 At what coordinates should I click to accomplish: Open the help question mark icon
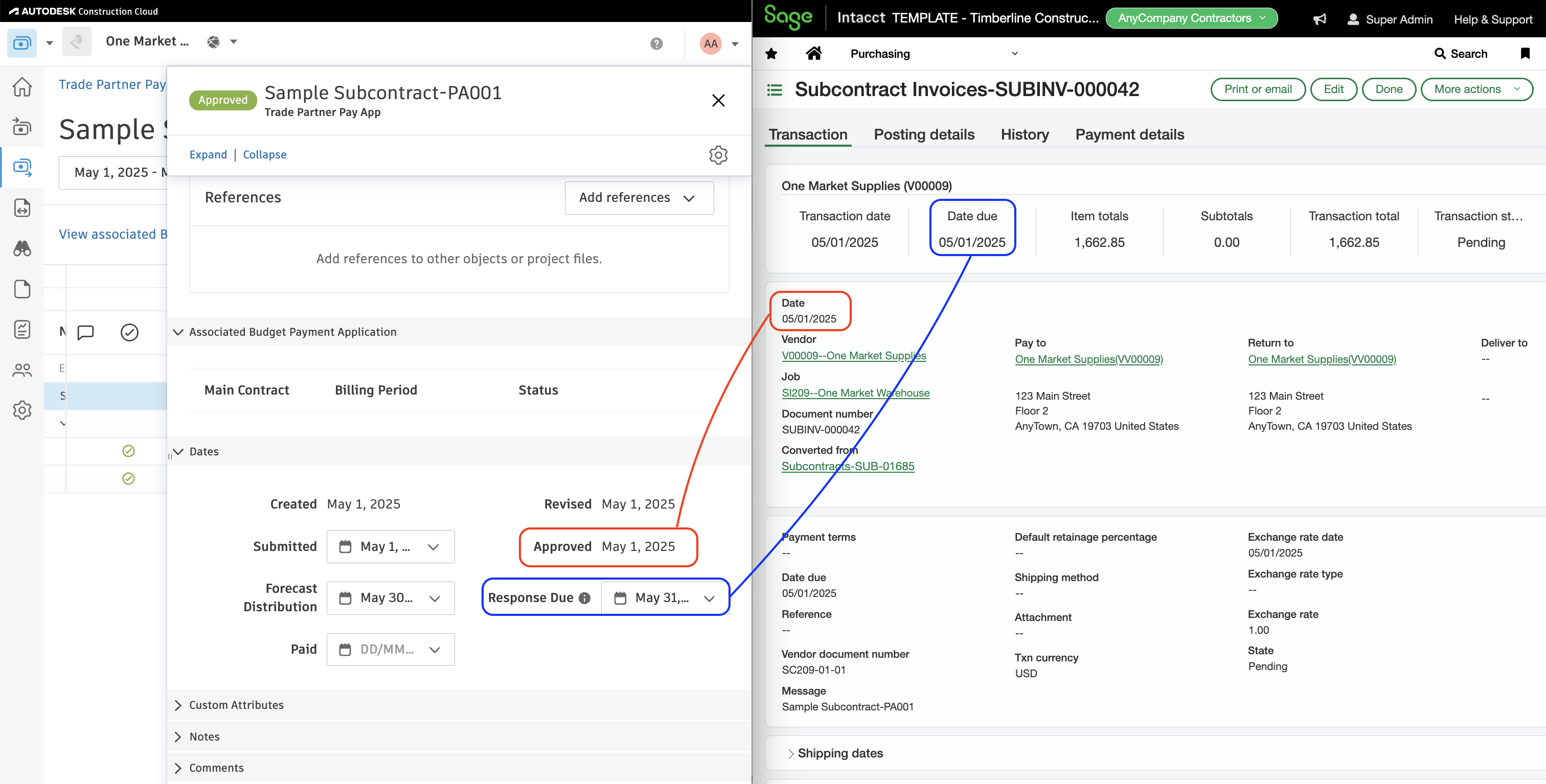click(656, 43)
